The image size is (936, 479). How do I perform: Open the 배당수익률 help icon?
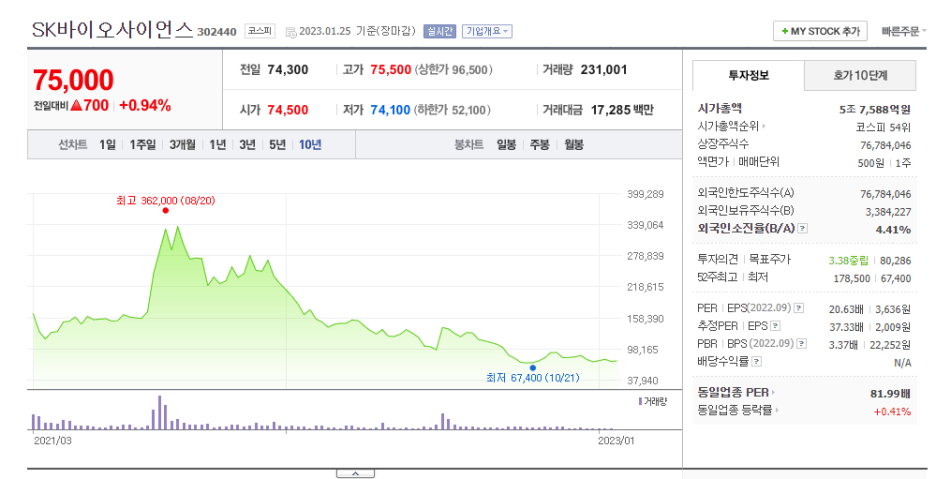[x=756, y=361]
